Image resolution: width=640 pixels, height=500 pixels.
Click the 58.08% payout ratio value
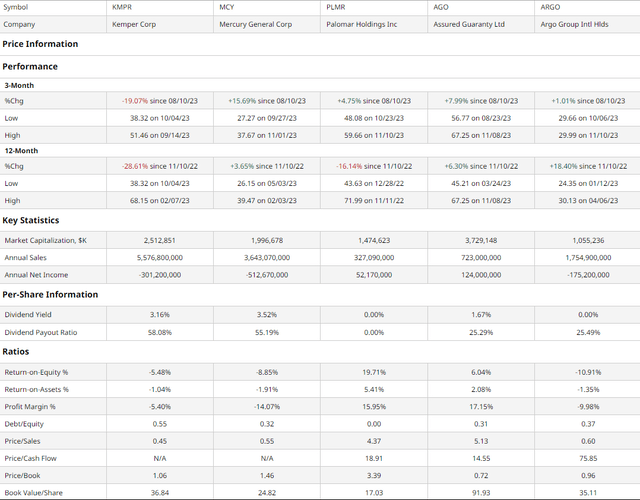160,333
